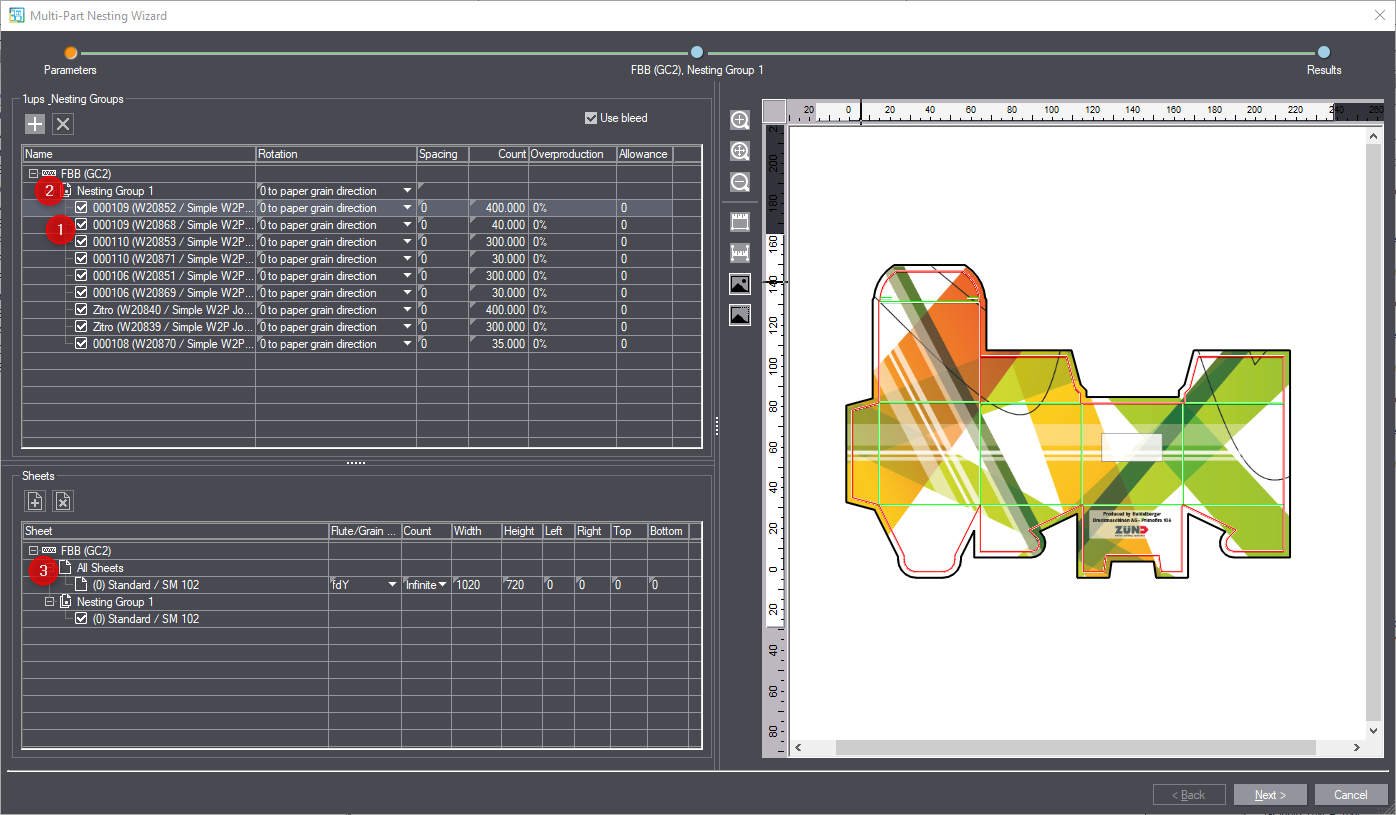Click the zoom in magnifier icon

[x=740, y=120]
